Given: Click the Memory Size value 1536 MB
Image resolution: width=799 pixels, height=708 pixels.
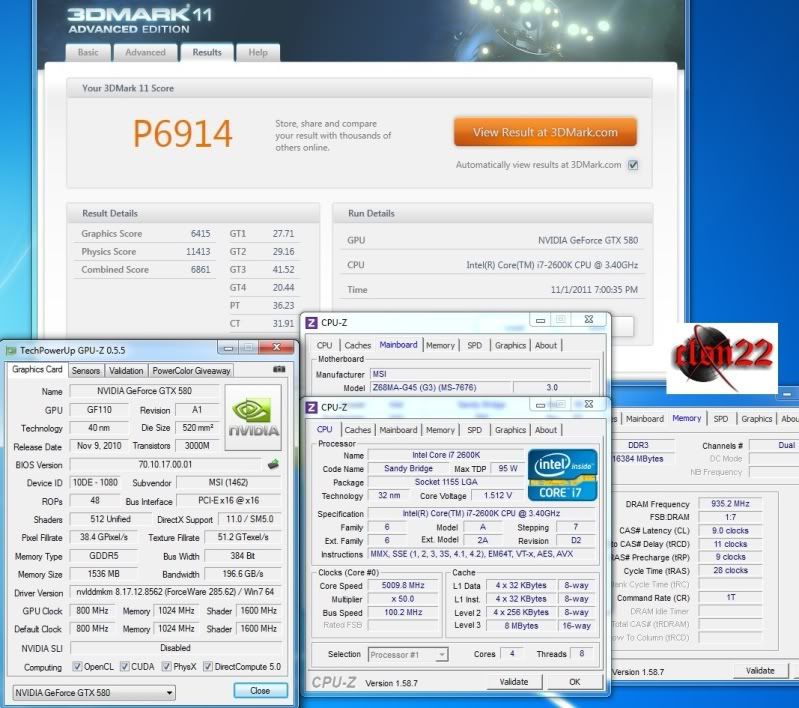Looking at the screenshot, I should (103, 574).
